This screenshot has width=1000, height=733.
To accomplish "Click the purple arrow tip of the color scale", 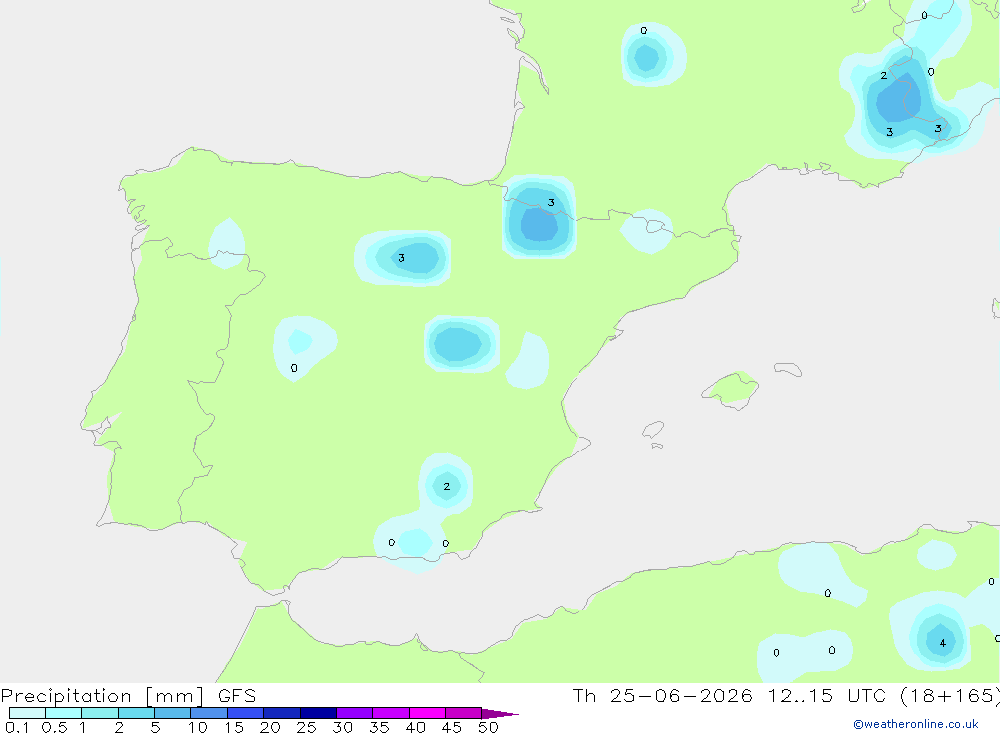I will 499,714.
